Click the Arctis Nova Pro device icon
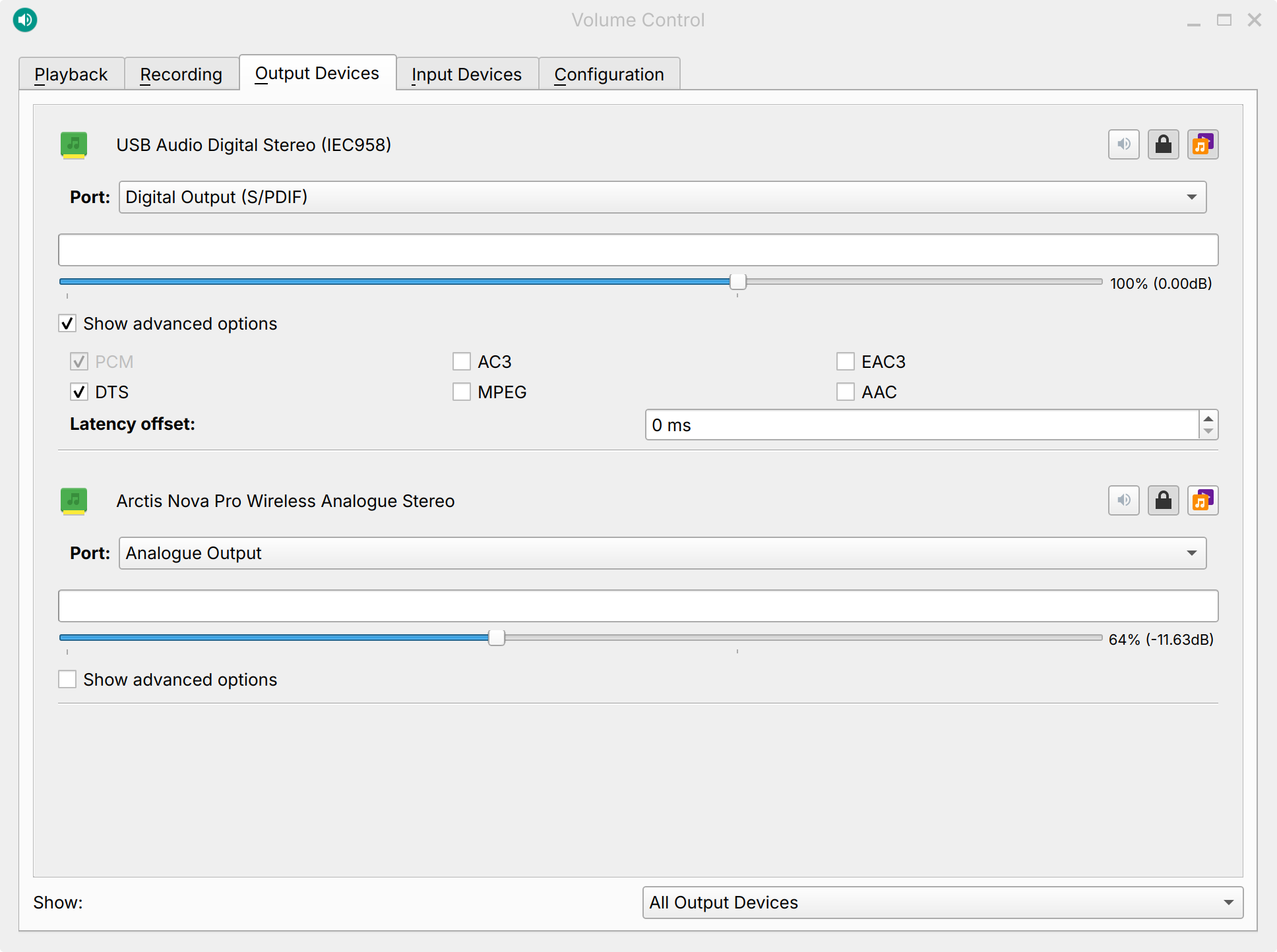1277x952 pixels. click(x=74, y=500)
